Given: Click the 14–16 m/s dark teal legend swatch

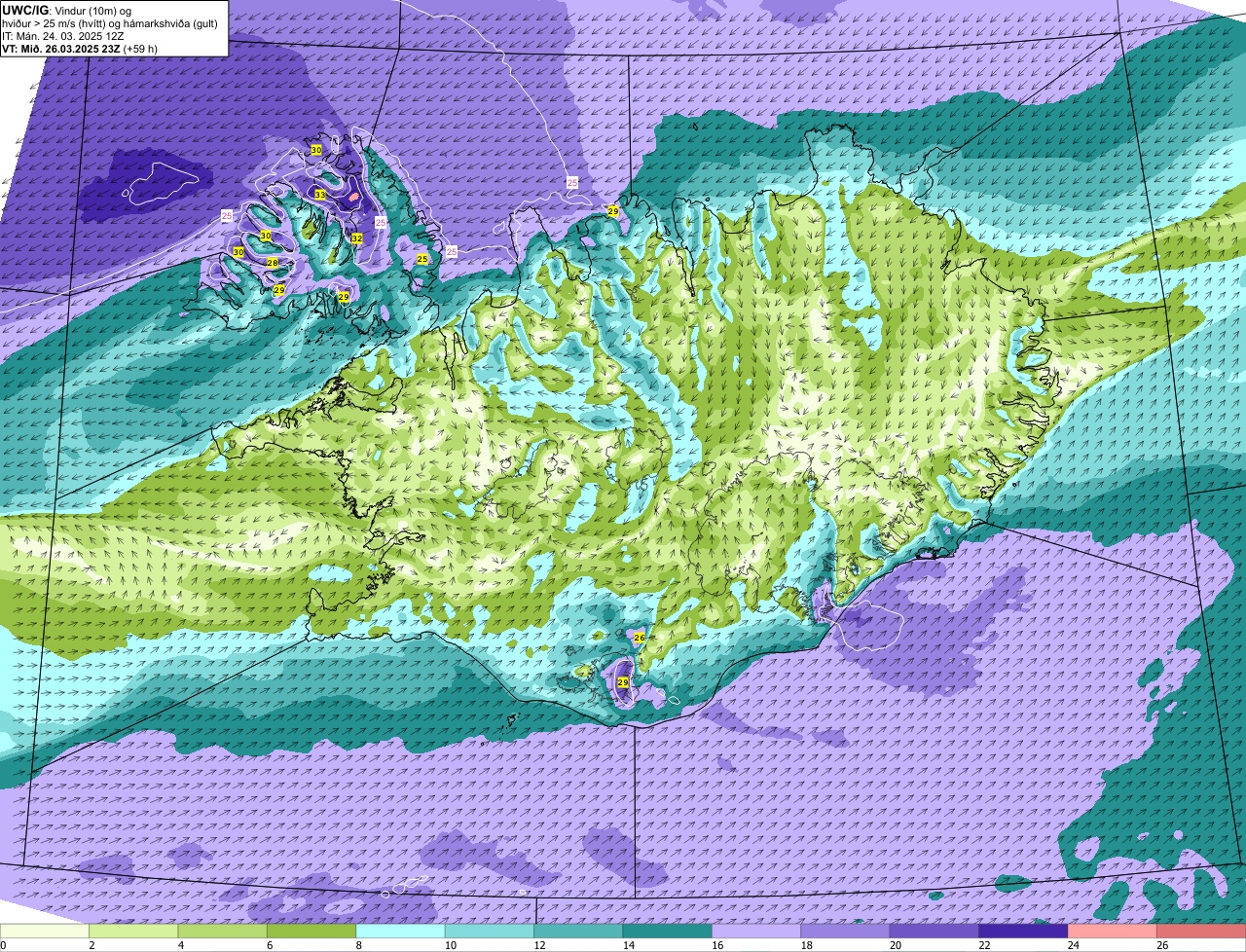Looking at the screenshot, I should coord(668,932).
